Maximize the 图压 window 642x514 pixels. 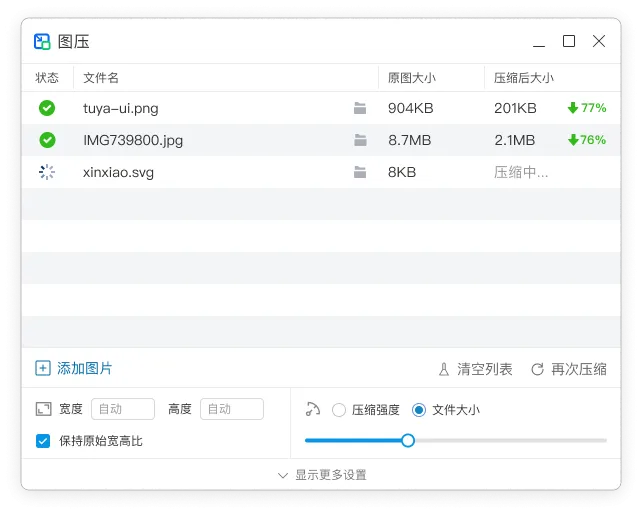pyautogui.click(x=569, y=41)
